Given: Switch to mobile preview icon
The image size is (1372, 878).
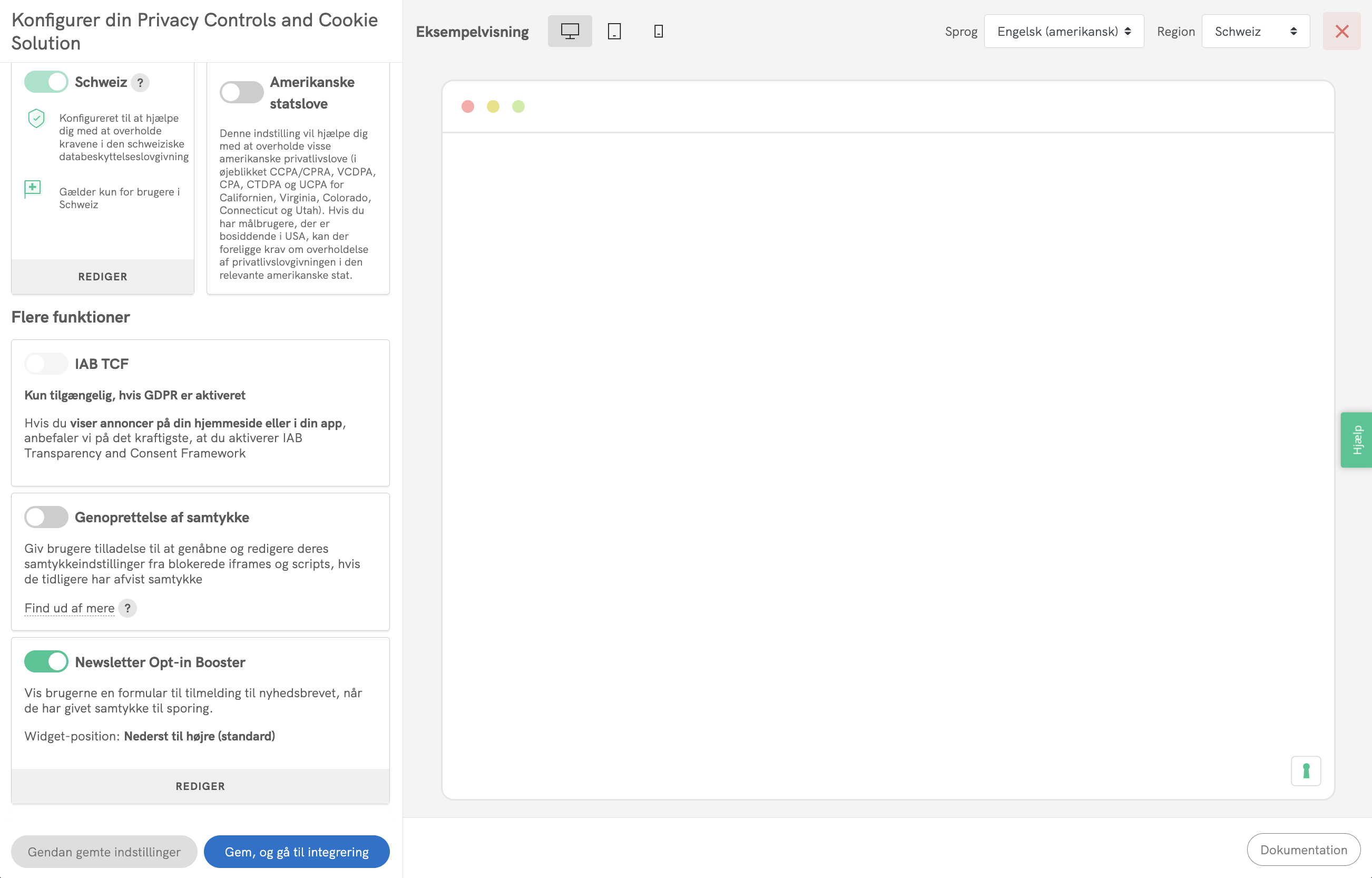Looking at the screenshot, I should [658, 32].
